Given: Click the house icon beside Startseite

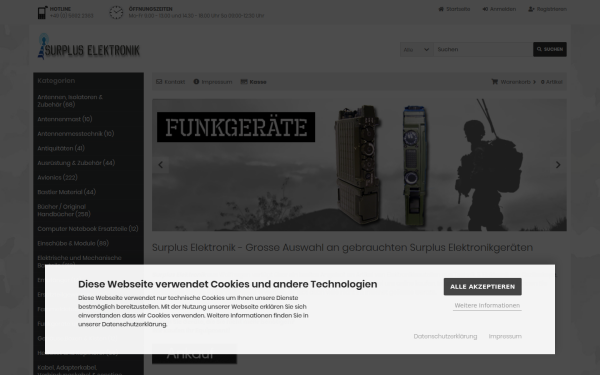Looking at the screenshot, I should click(x=441, y=9).
